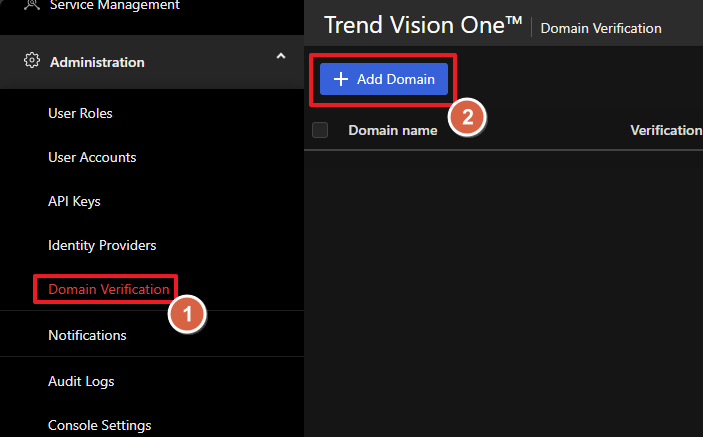The height and width of the screenshot is (437, 703).
Task: Click the Trend Vision One title
Action: click(x=423, y=26)
